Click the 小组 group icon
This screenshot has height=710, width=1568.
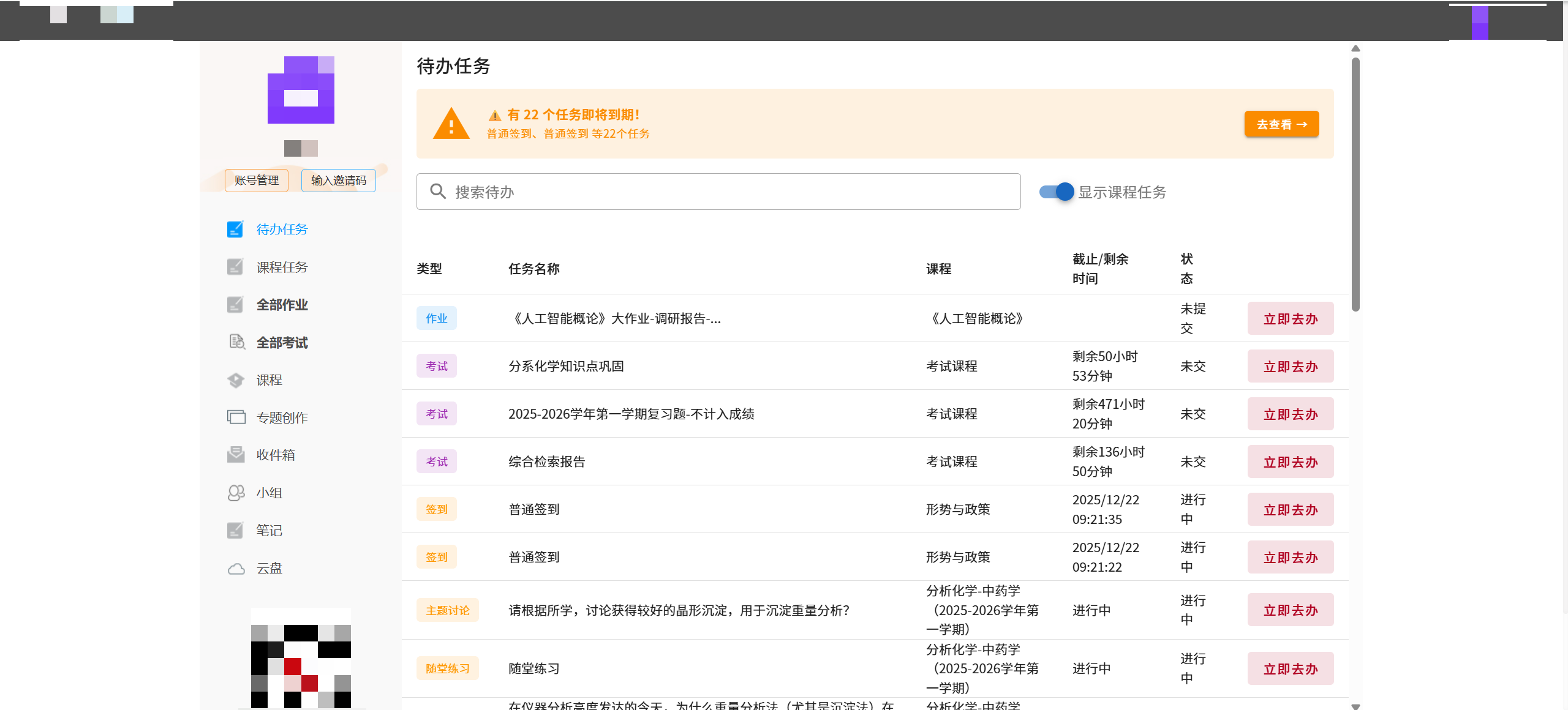click(236, 493)
